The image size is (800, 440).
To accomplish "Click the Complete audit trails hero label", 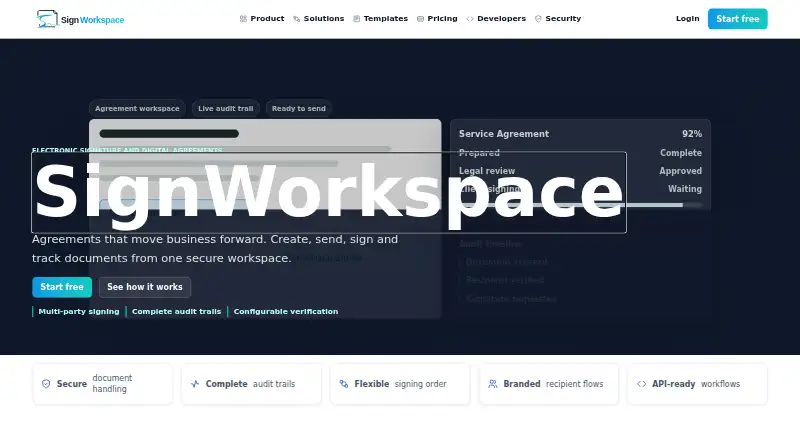I will (x=176, y=311).
